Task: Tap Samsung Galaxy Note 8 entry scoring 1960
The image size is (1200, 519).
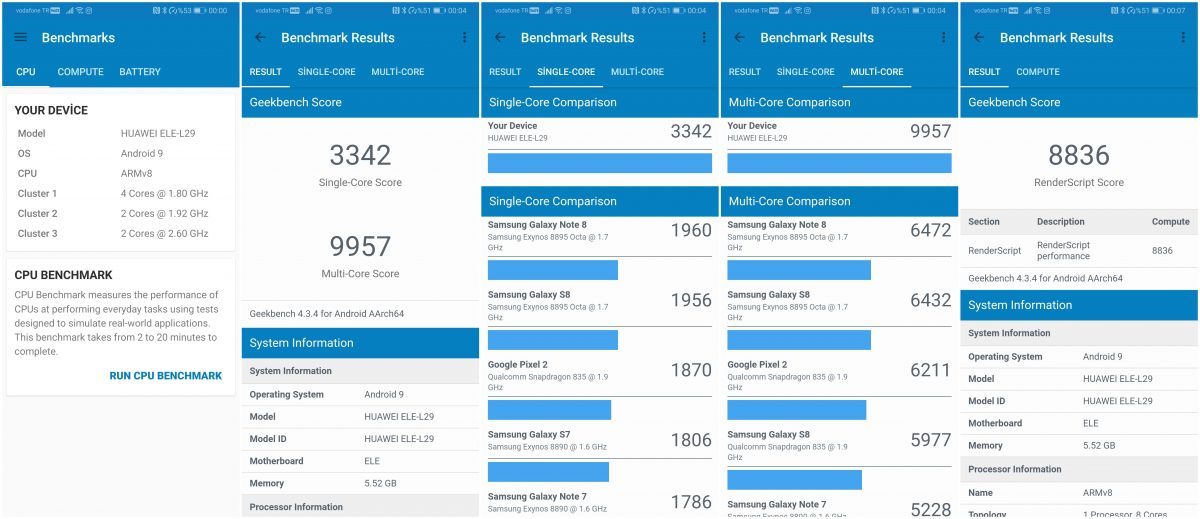Action: point(600,250)
